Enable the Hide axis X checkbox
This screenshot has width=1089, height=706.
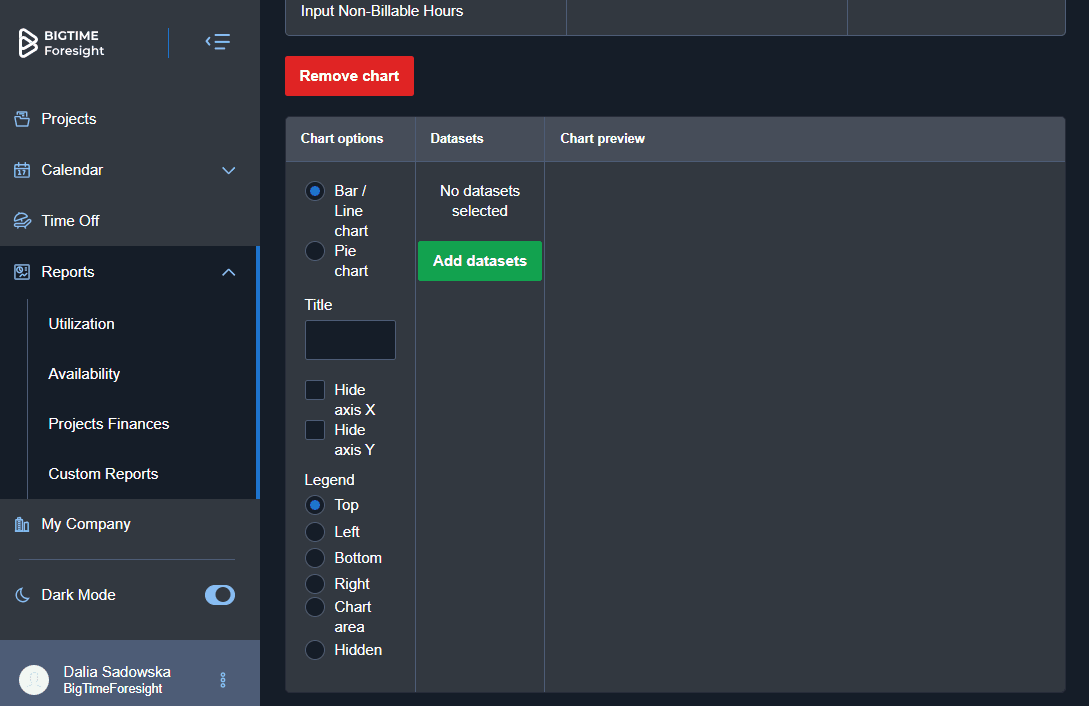pos(315,390)
